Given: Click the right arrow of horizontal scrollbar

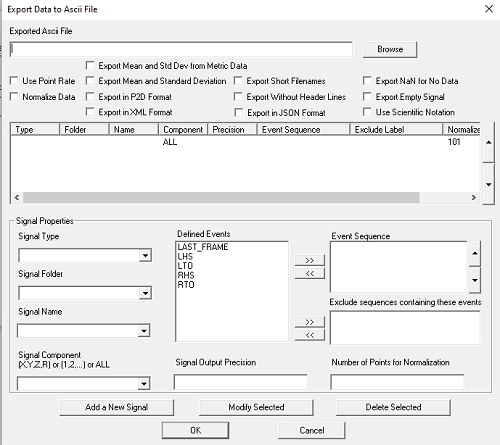Looking at the screenshot, I should (474, 197).
